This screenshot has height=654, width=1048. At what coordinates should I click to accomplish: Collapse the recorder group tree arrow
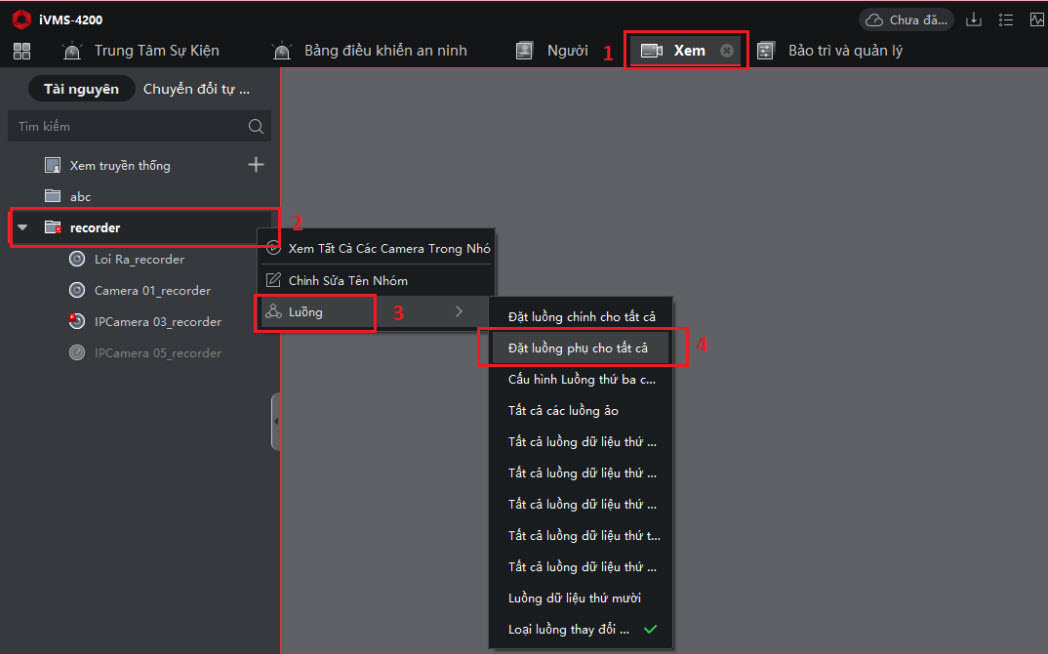[x=22, y=228]
